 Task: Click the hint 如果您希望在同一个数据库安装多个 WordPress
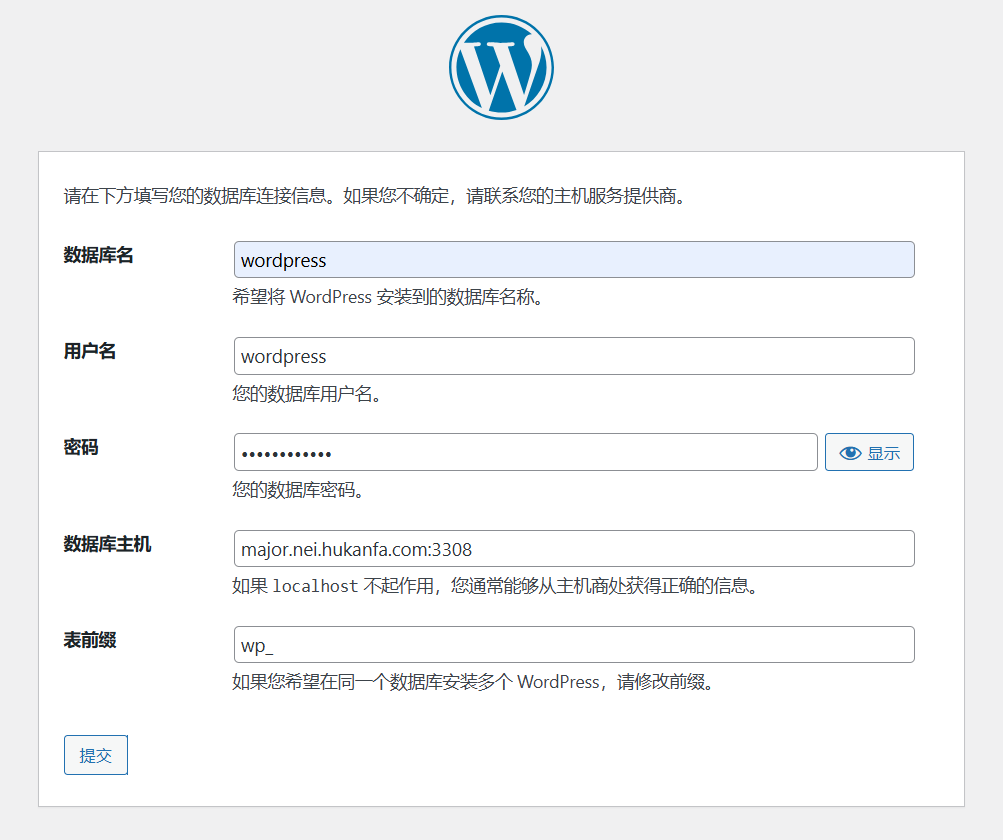(416, 682)
